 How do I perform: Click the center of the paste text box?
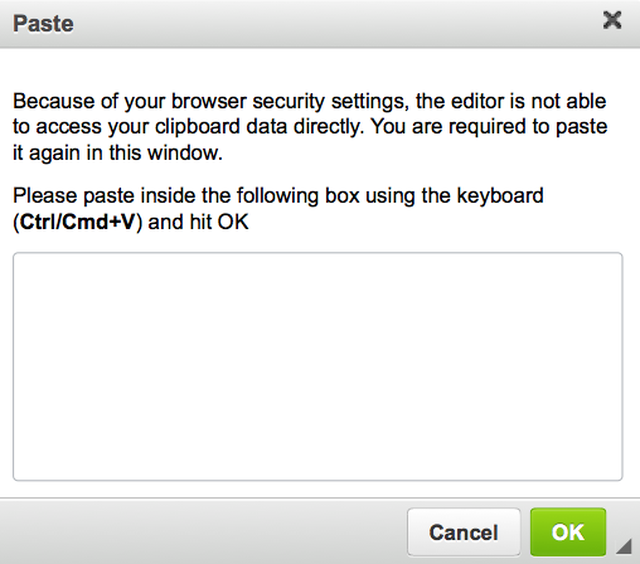pyautogui.click(x=318, y=366)
